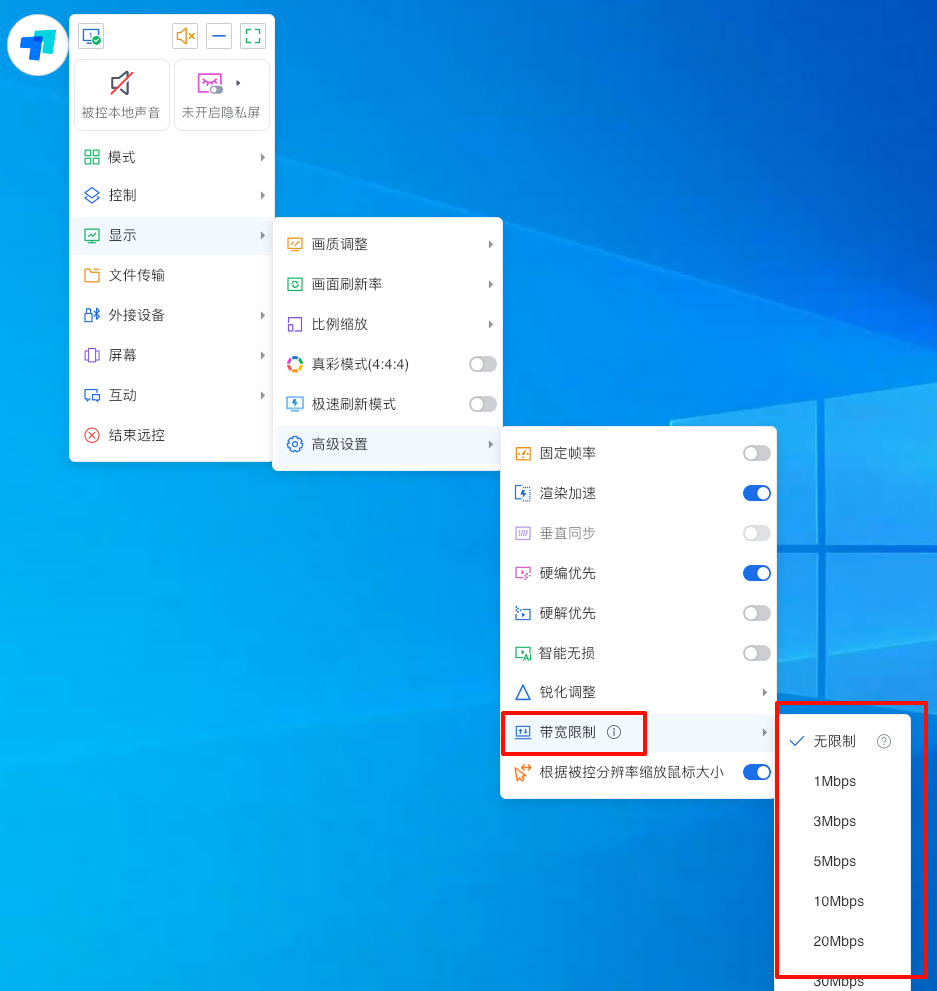The image size is (937, 991).
Task: Enable the 智能无损 toggle
Action: [756, 653]
